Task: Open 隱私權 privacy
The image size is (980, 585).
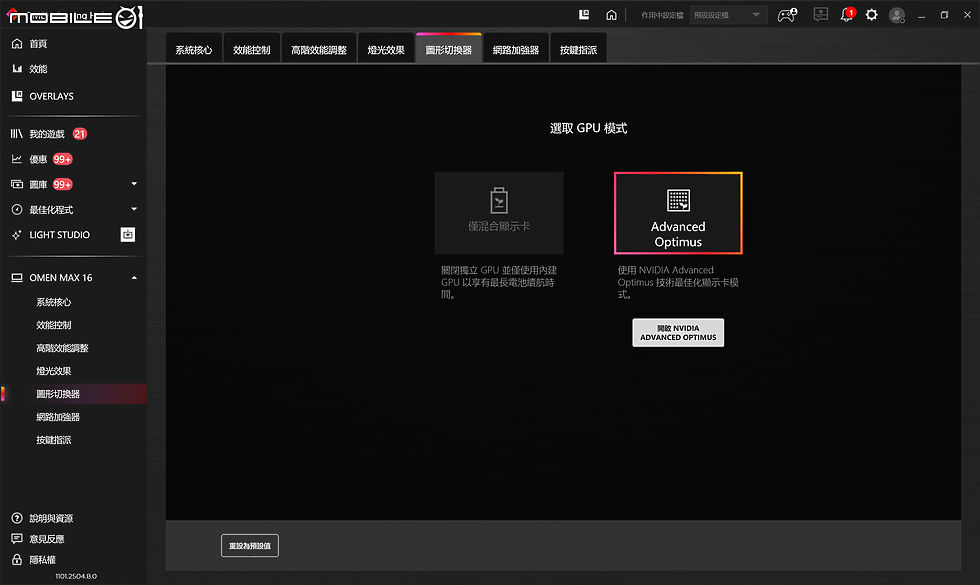Action: click(42, 559)
